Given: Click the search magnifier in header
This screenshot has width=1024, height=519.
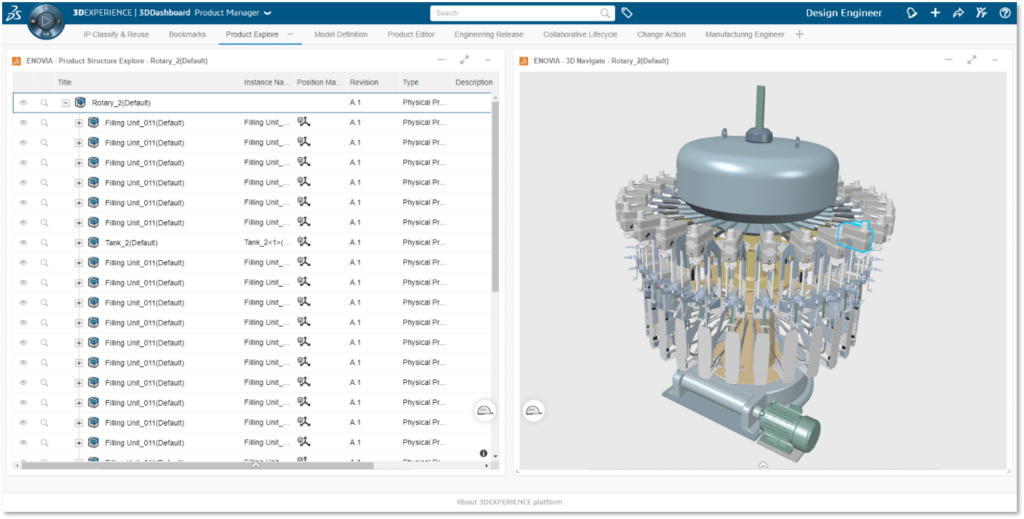Looking at the screenshot, I should (605, 13).
